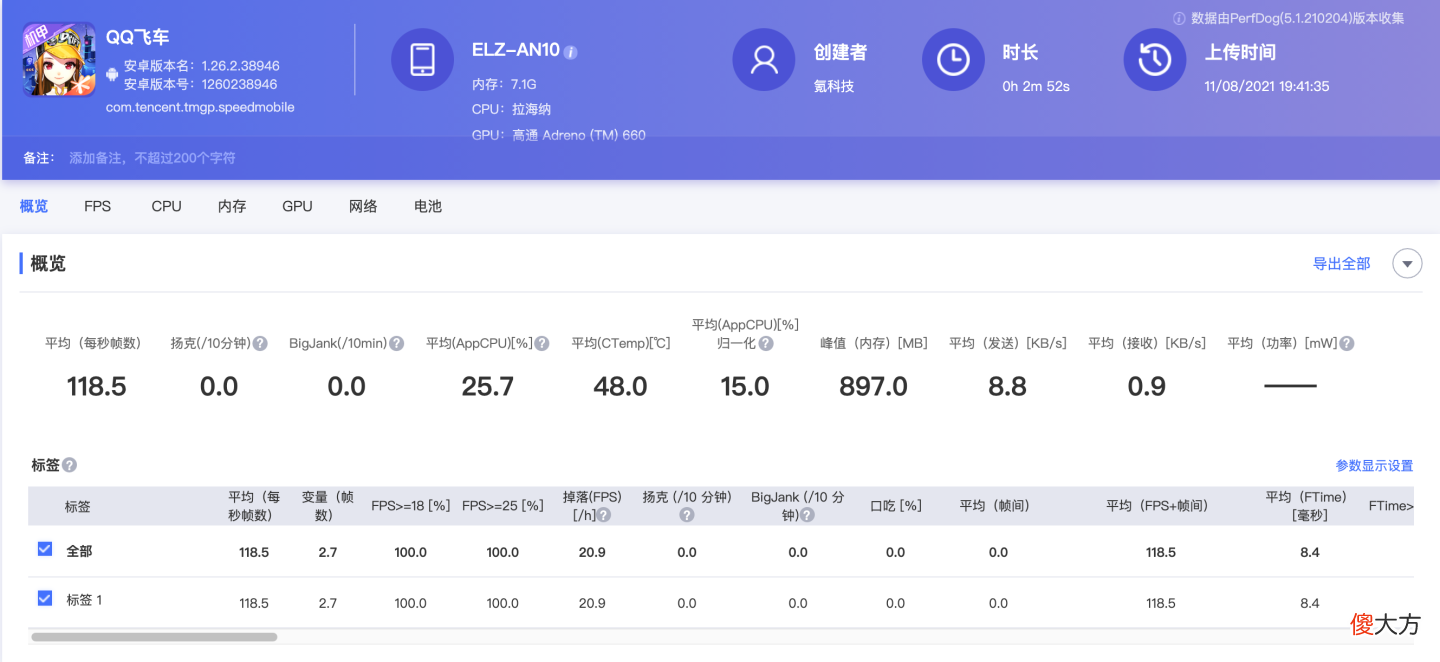Click the Android robot icon beside version name
Screen dimensions: 1440x662
click(112, 74)
